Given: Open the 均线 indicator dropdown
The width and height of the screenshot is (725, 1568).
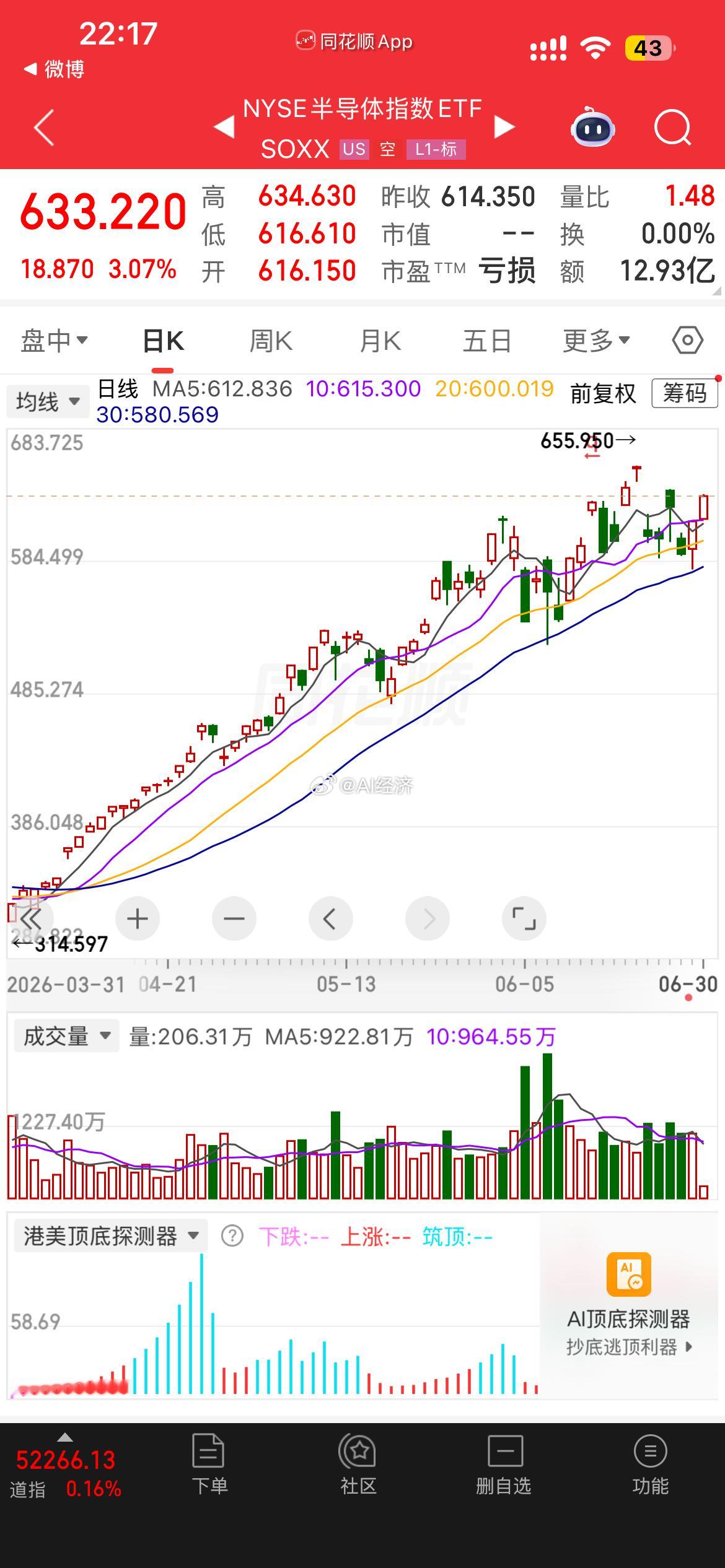Looking at the screenshot, I should click(x=47, y=401).
